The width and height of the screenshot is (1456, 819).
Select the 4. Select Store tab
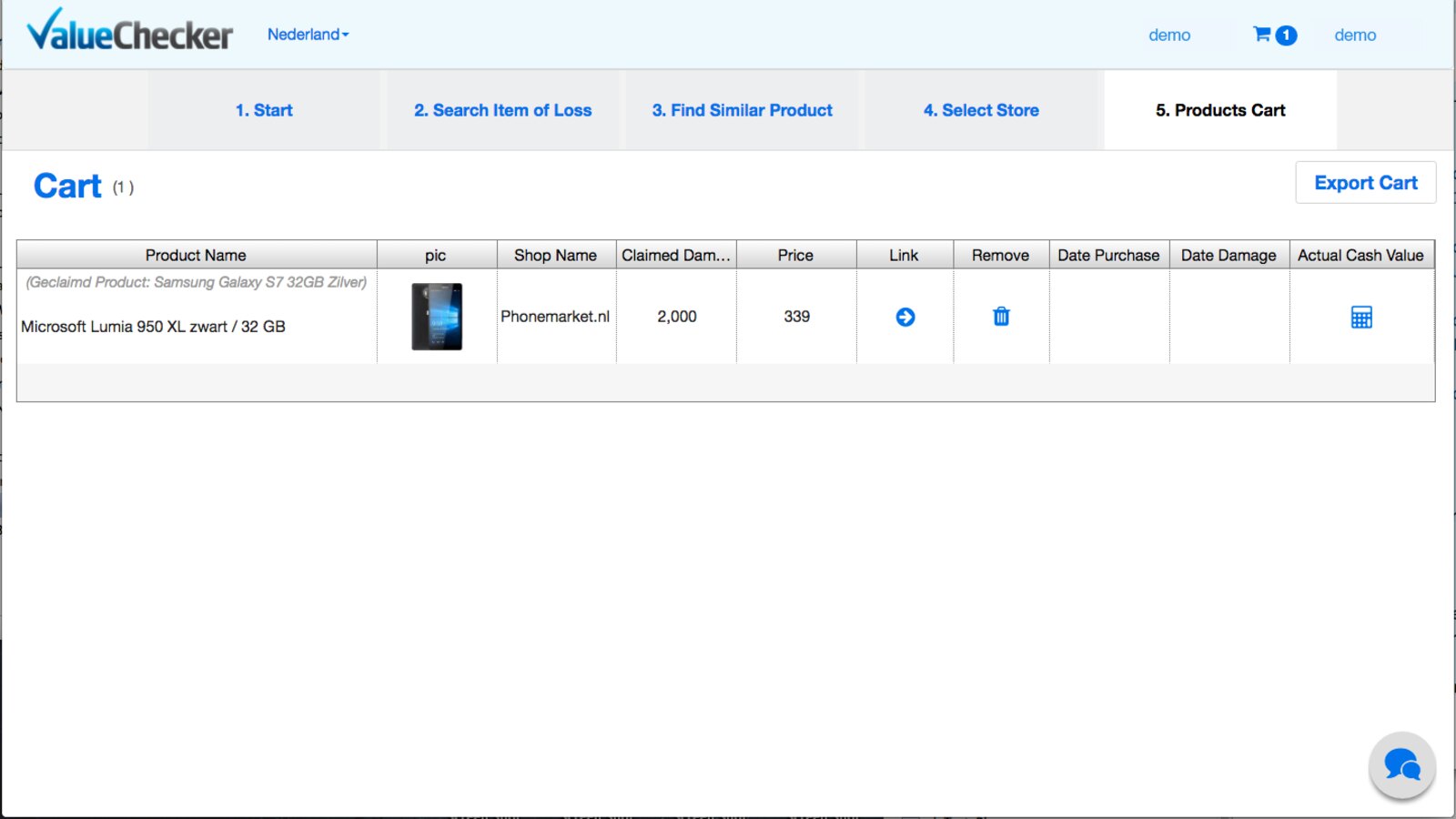(x=981, y=110)
